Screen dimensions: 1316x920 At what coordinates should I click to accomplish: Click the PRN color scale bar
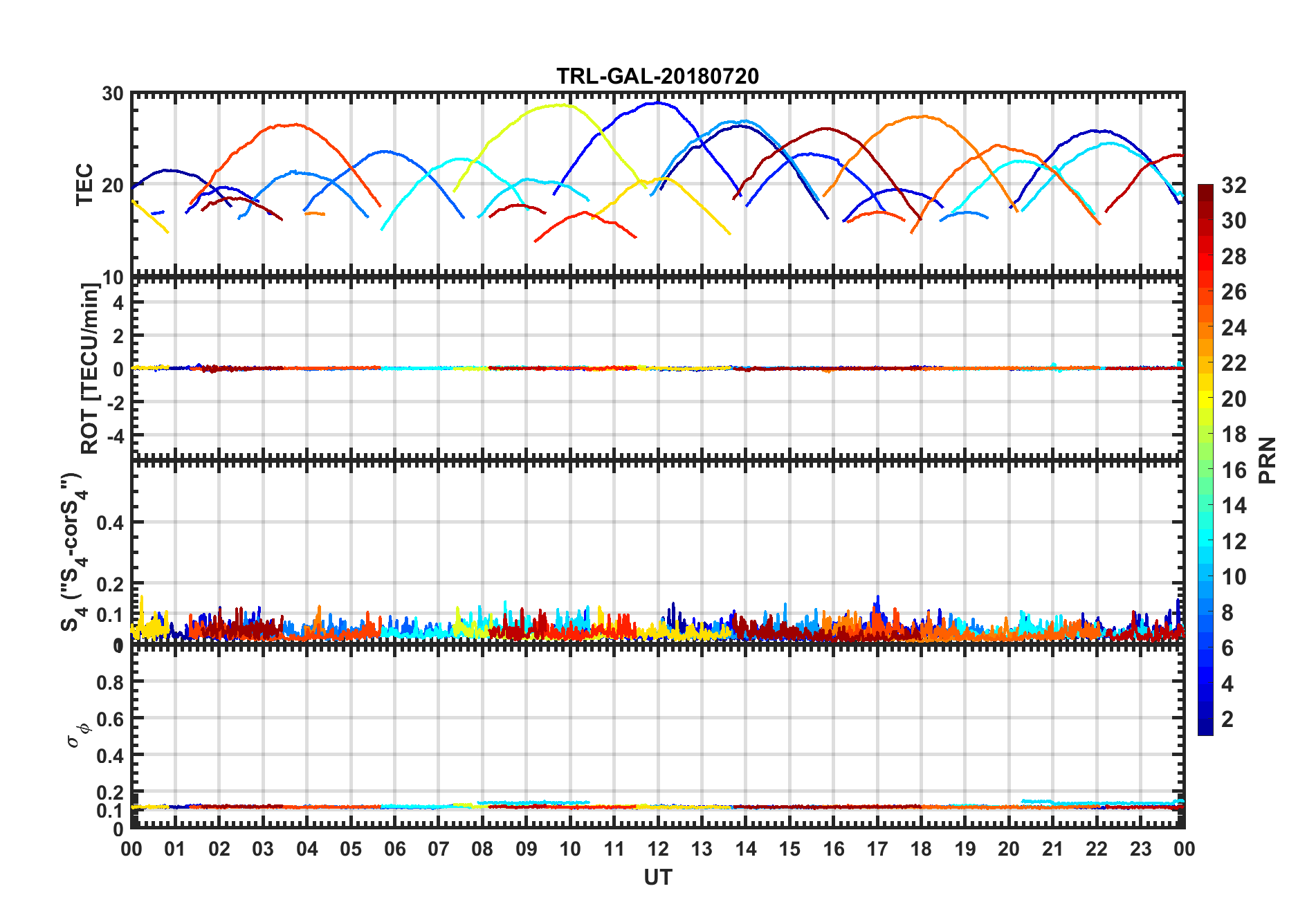(1205, 459)
